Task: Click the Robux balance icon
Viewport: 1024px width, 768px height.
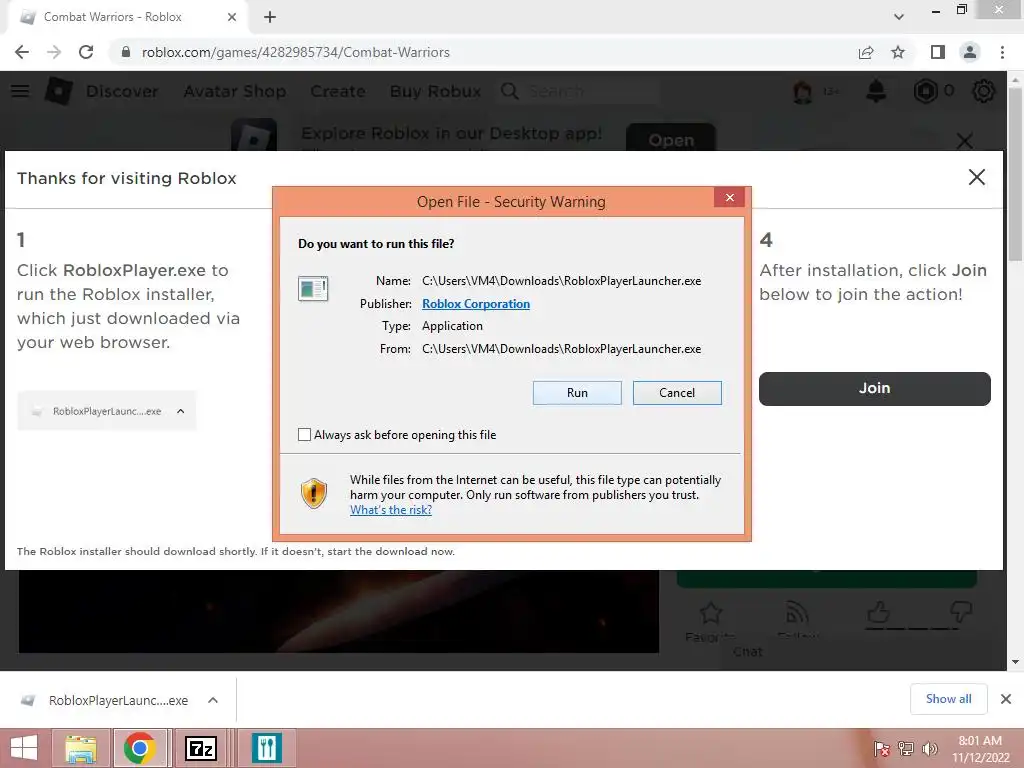Action: coord(925,91)
